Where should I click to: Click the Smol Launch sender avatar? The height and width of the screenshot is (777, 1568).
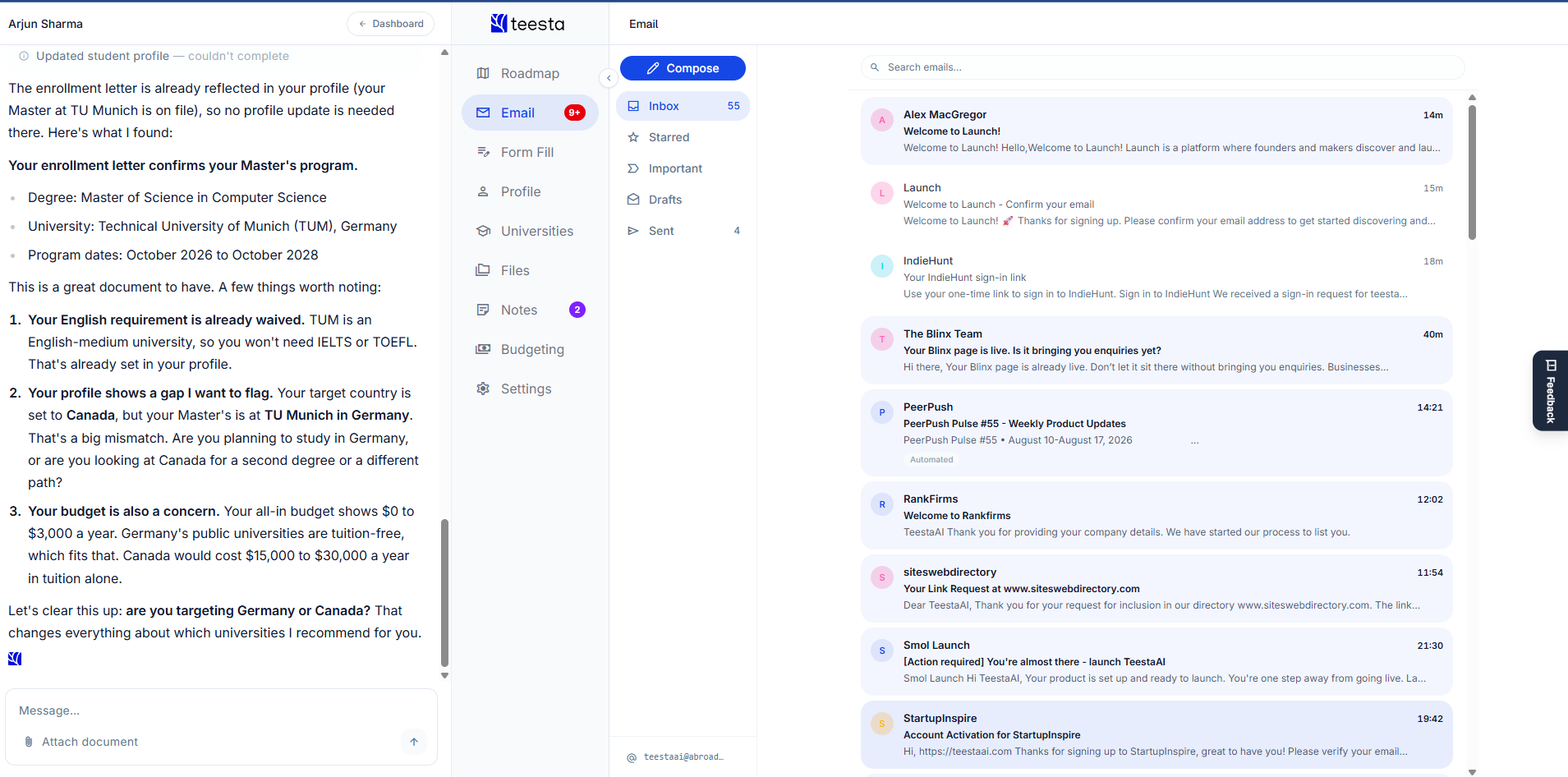point(882,651)
